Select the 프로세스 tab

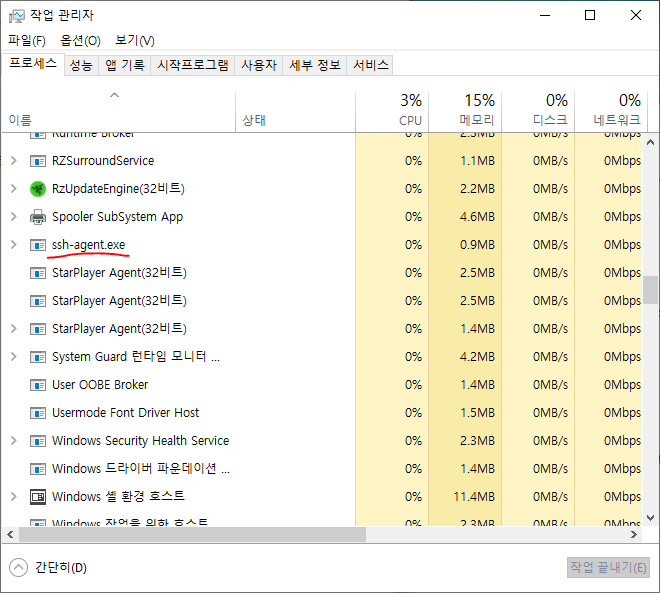pos(33,64)
